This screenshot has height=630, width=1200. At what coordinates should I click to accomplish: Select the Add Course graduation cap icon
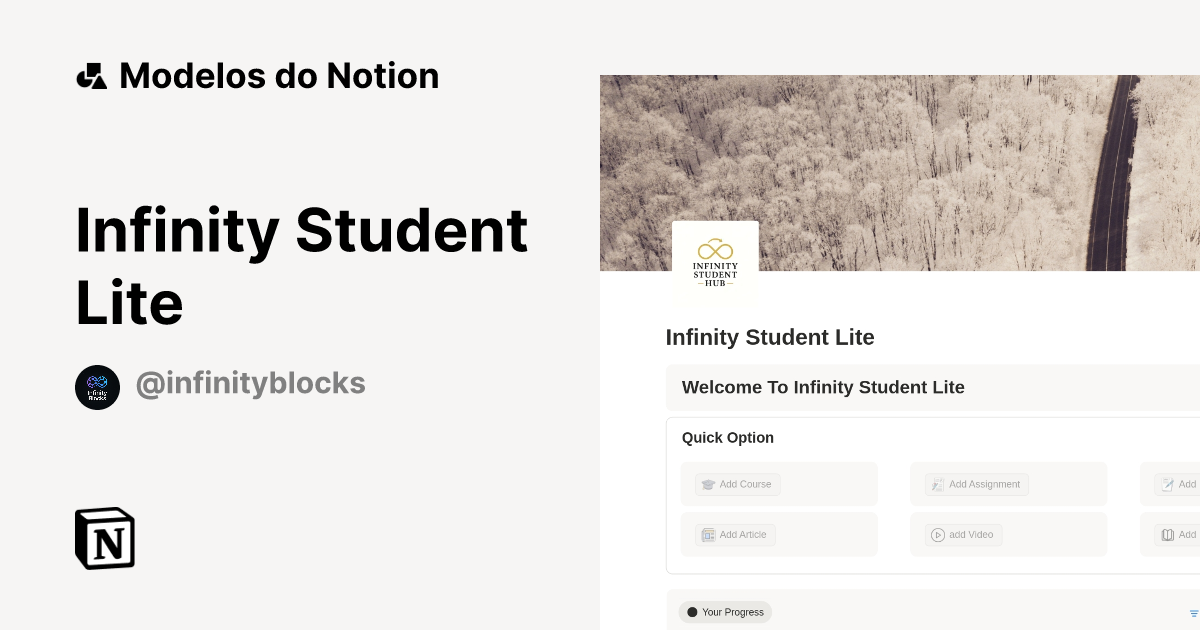pos(708,484)
